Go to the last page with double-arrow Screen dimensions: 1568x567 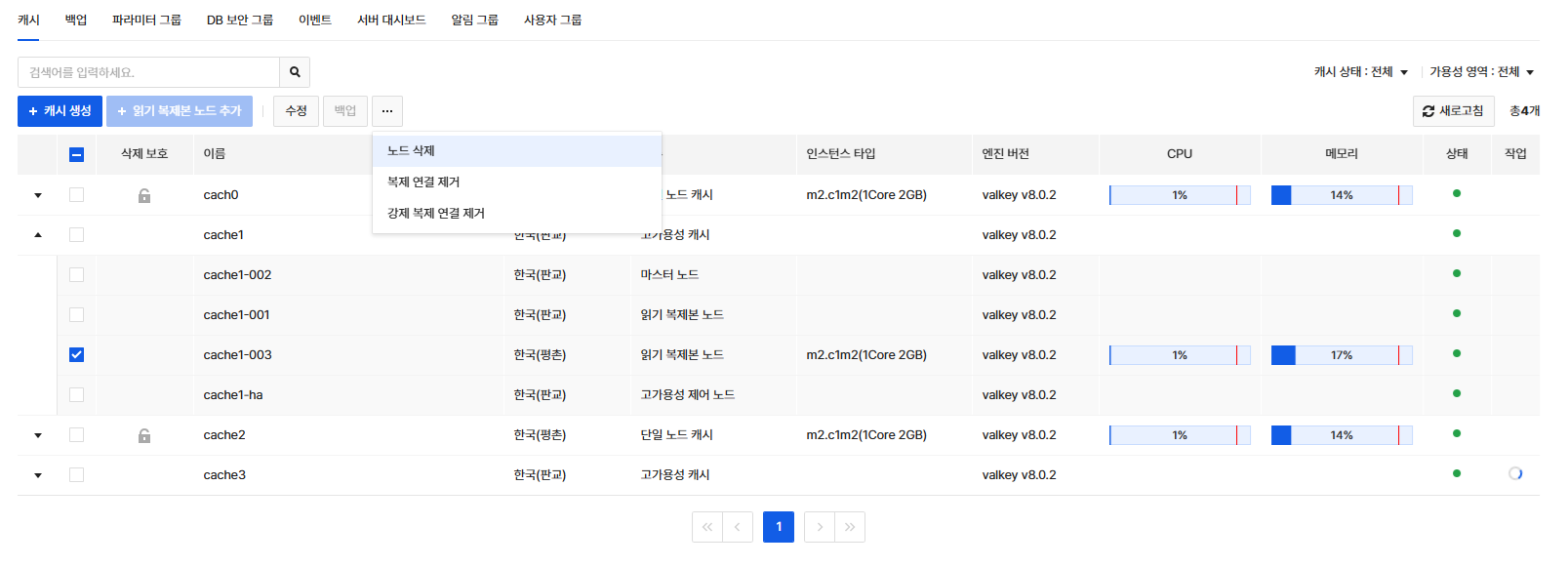850,527
